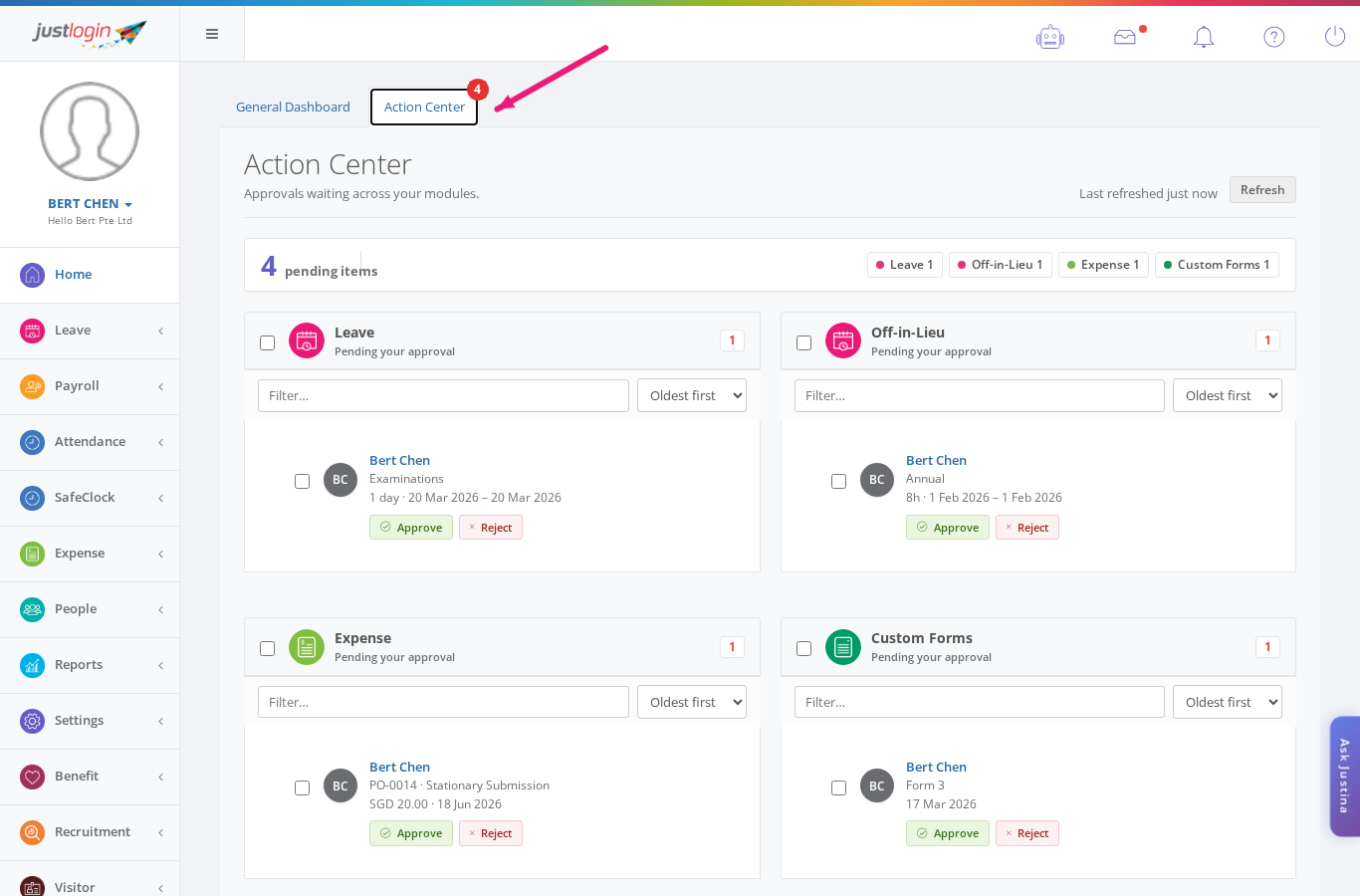Check the Form 3 request checkbox

click(x=838, y=787)
